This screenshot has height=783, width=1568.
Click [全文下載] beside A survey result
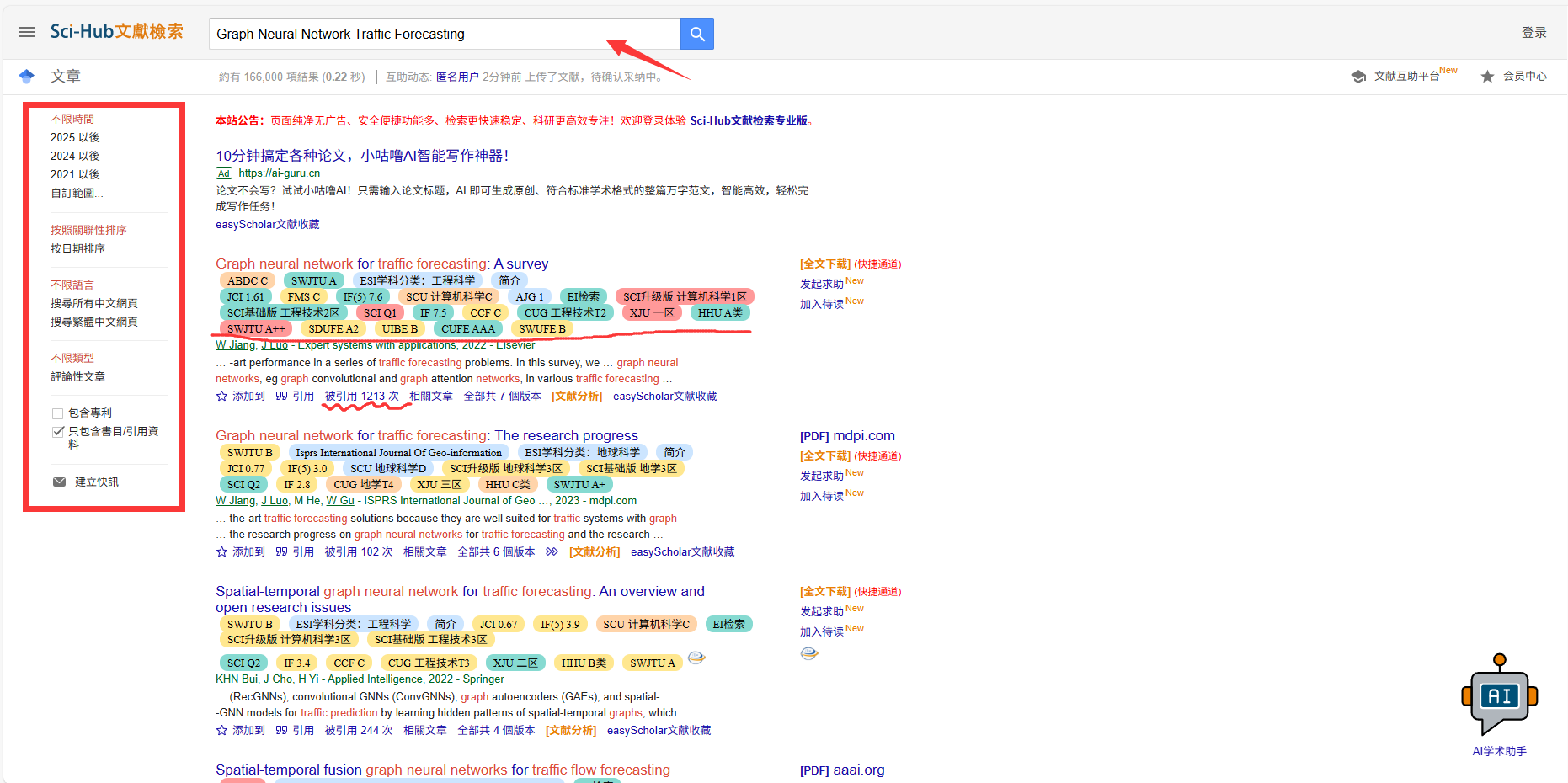[825, 264]
